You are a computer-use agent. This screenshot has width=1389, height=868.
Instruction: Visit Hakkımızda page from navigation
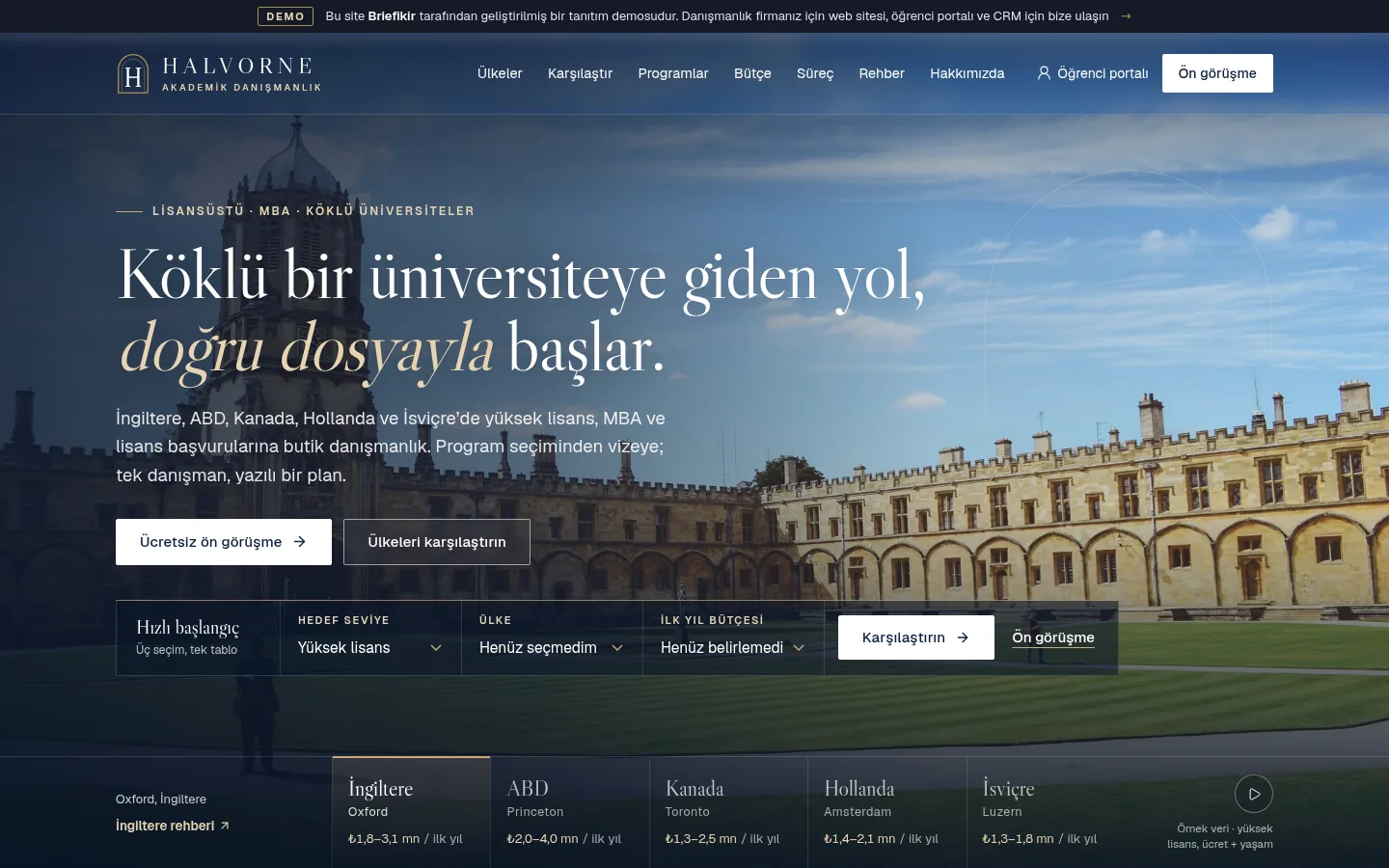point(967,73)
